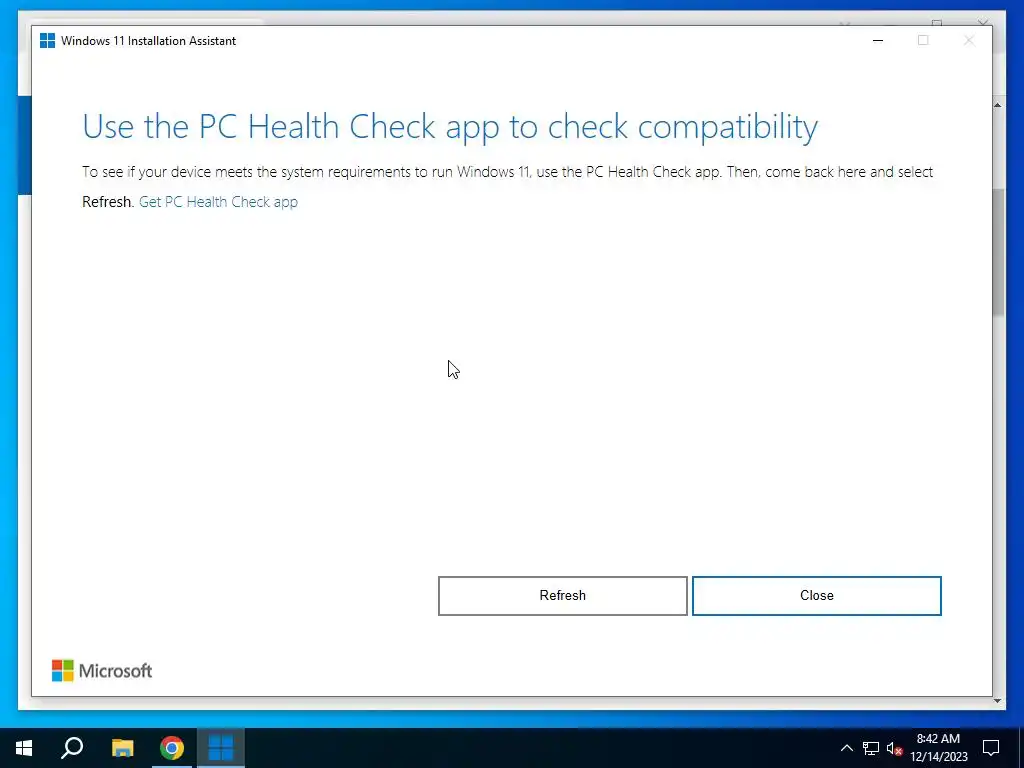Click the muted volume tray icon

[x=894, y=748]
